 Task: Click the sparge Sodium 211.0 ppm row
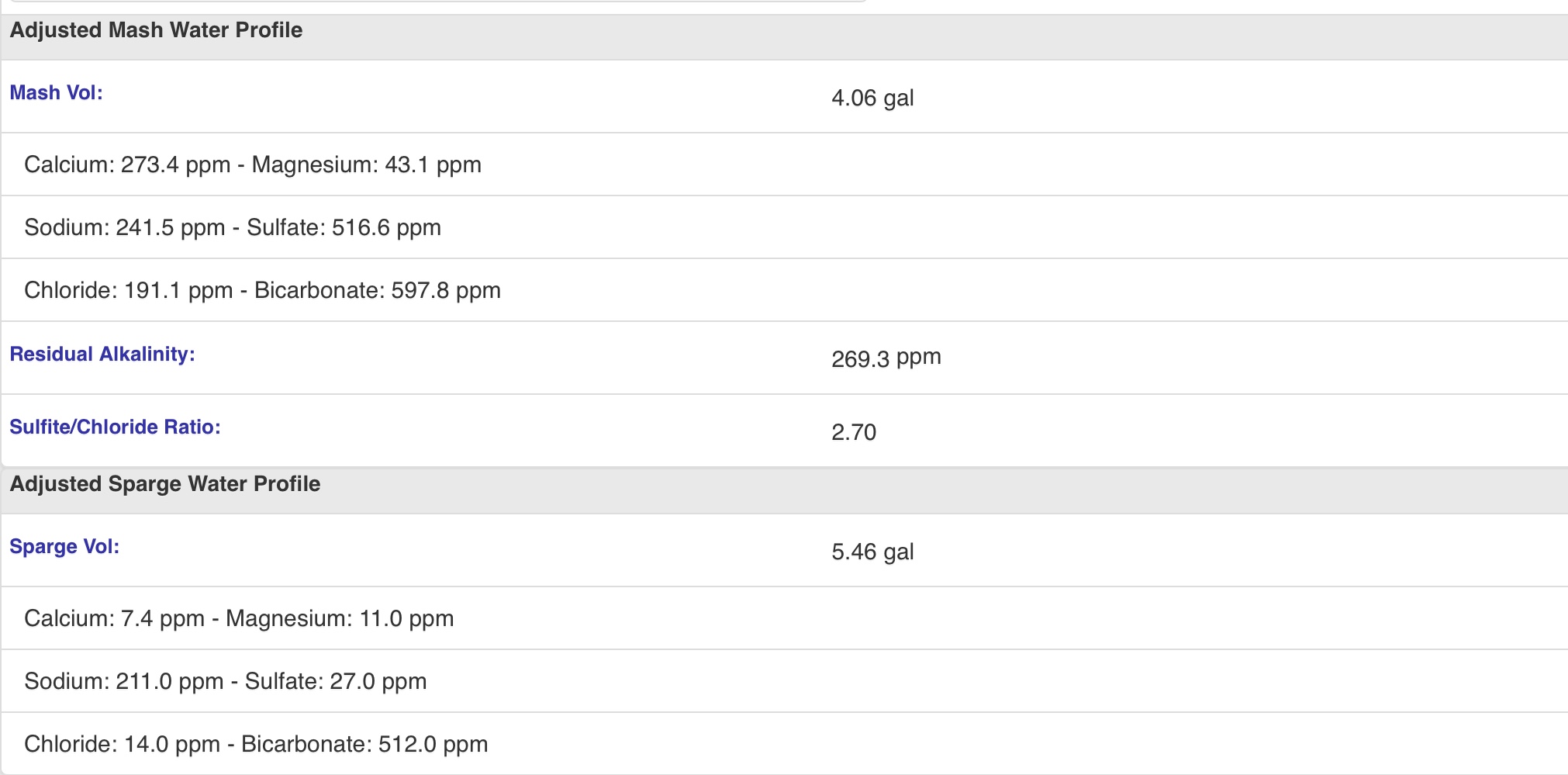pyautogui.click(x=784, y=681)
